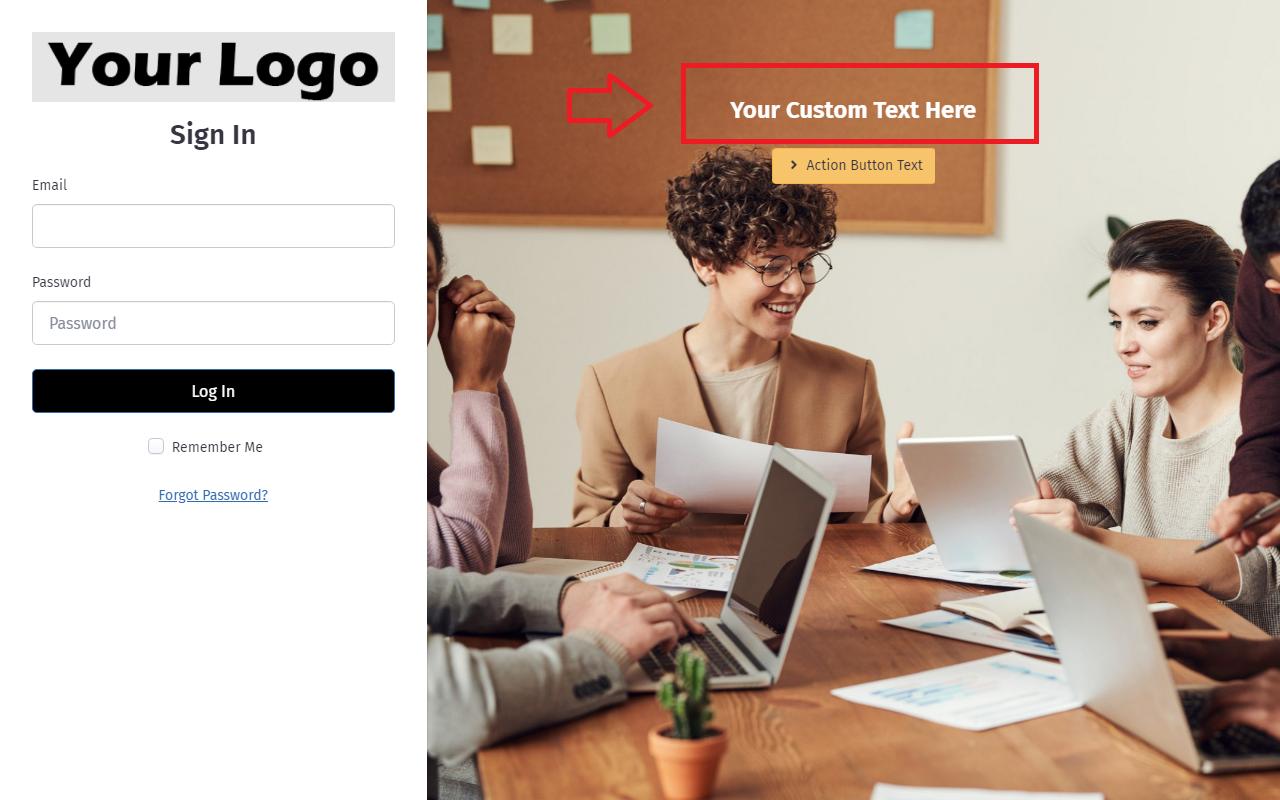Click the white paper held by woman
Screen dimensions: 1280x800
(x=761, y=466)
